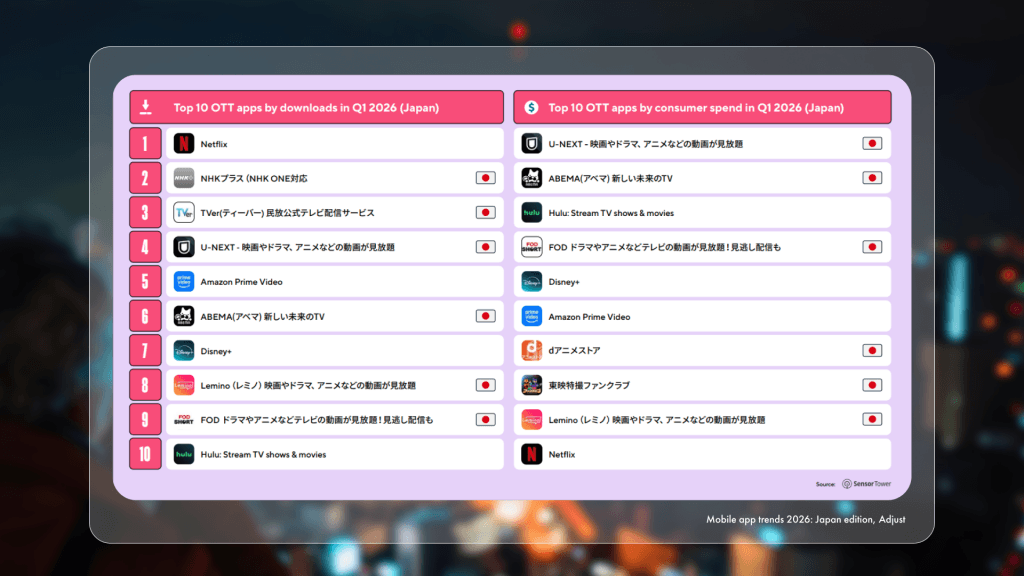Click 'Disney+' text in downloads list
The image size is (1024, 576).
[216, 351]
